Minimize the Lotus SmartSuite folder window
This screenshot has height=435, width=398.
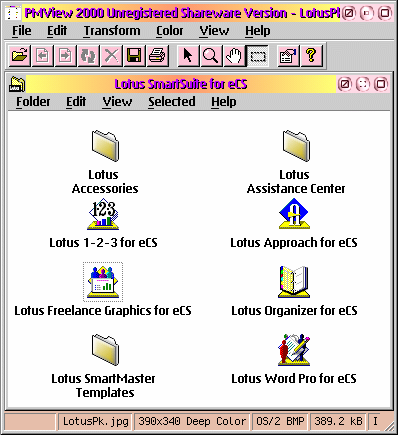click(x=363, y=84)
